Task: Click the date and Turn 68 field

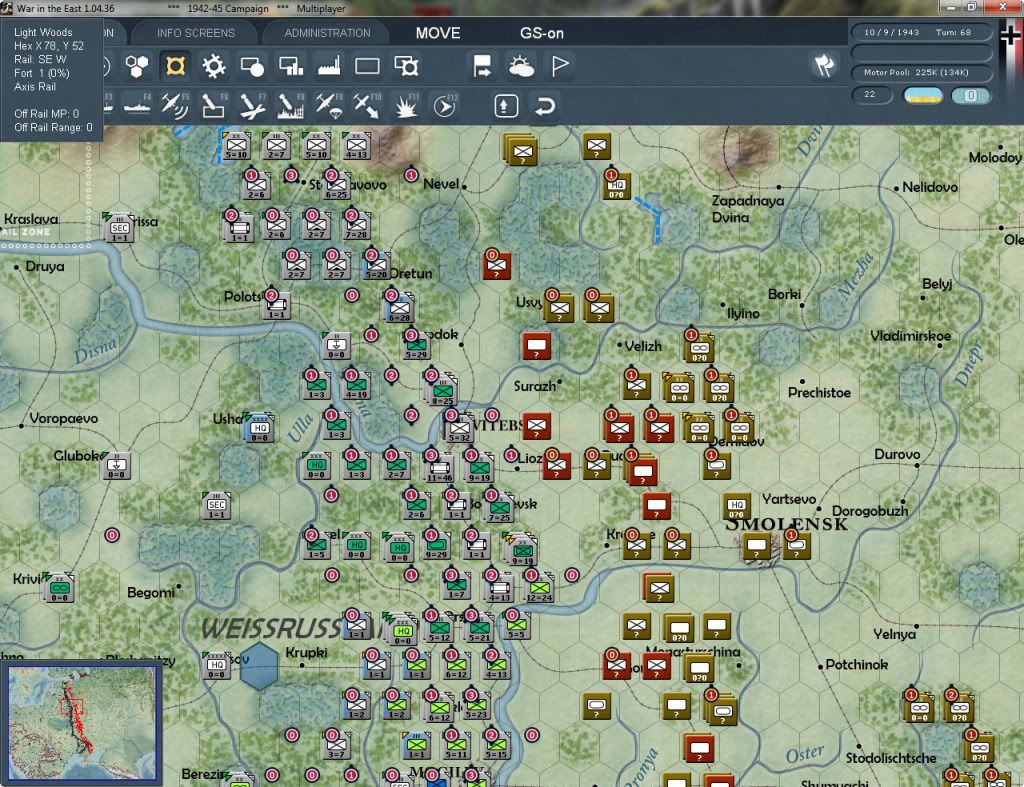Action: [x=921, y=32]
